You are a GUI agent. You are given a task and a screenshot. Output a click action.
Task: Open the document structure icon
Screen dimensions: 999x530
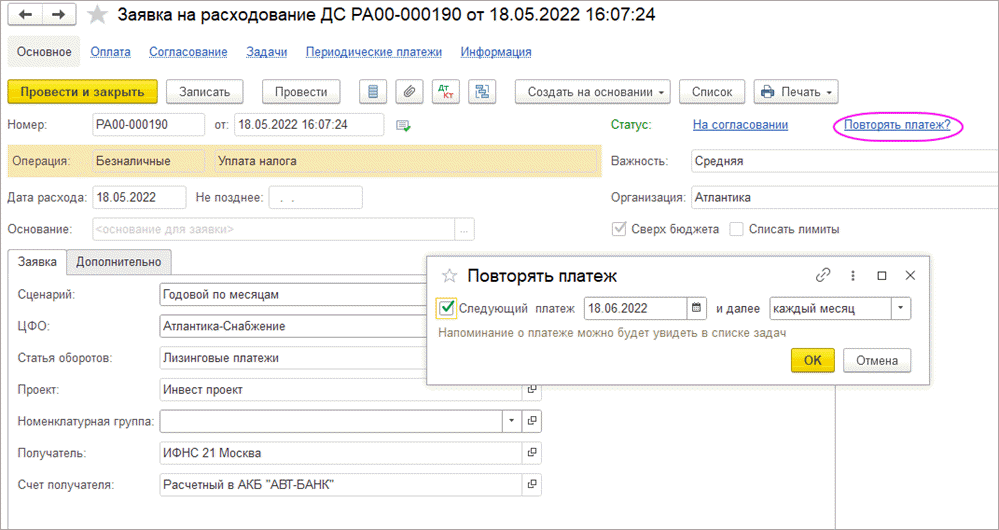click(x=482, y=92)
